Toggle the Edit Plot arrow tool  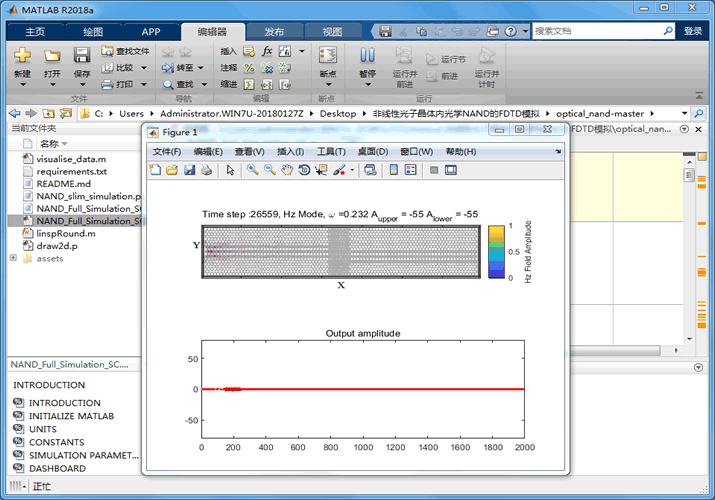(x=230, y=170)
